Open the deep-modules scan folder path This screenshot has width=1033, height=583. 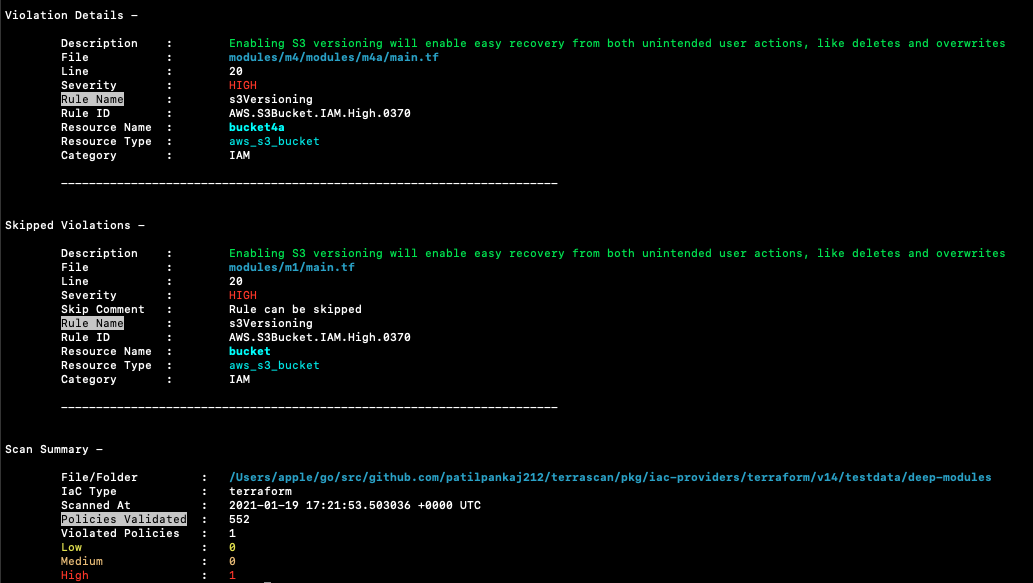pos(610,477)
